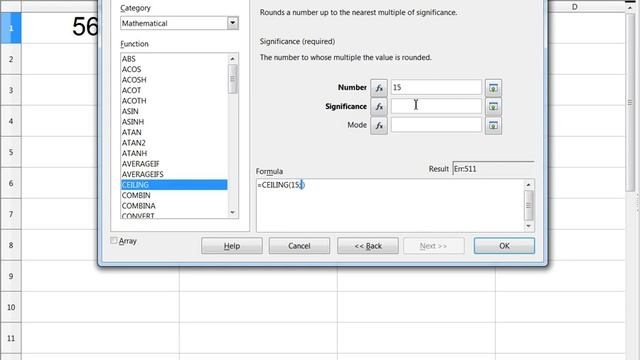Click the spreadsheet vertical scrollbar thumb

pyautogui.click(x=630, y=102)
